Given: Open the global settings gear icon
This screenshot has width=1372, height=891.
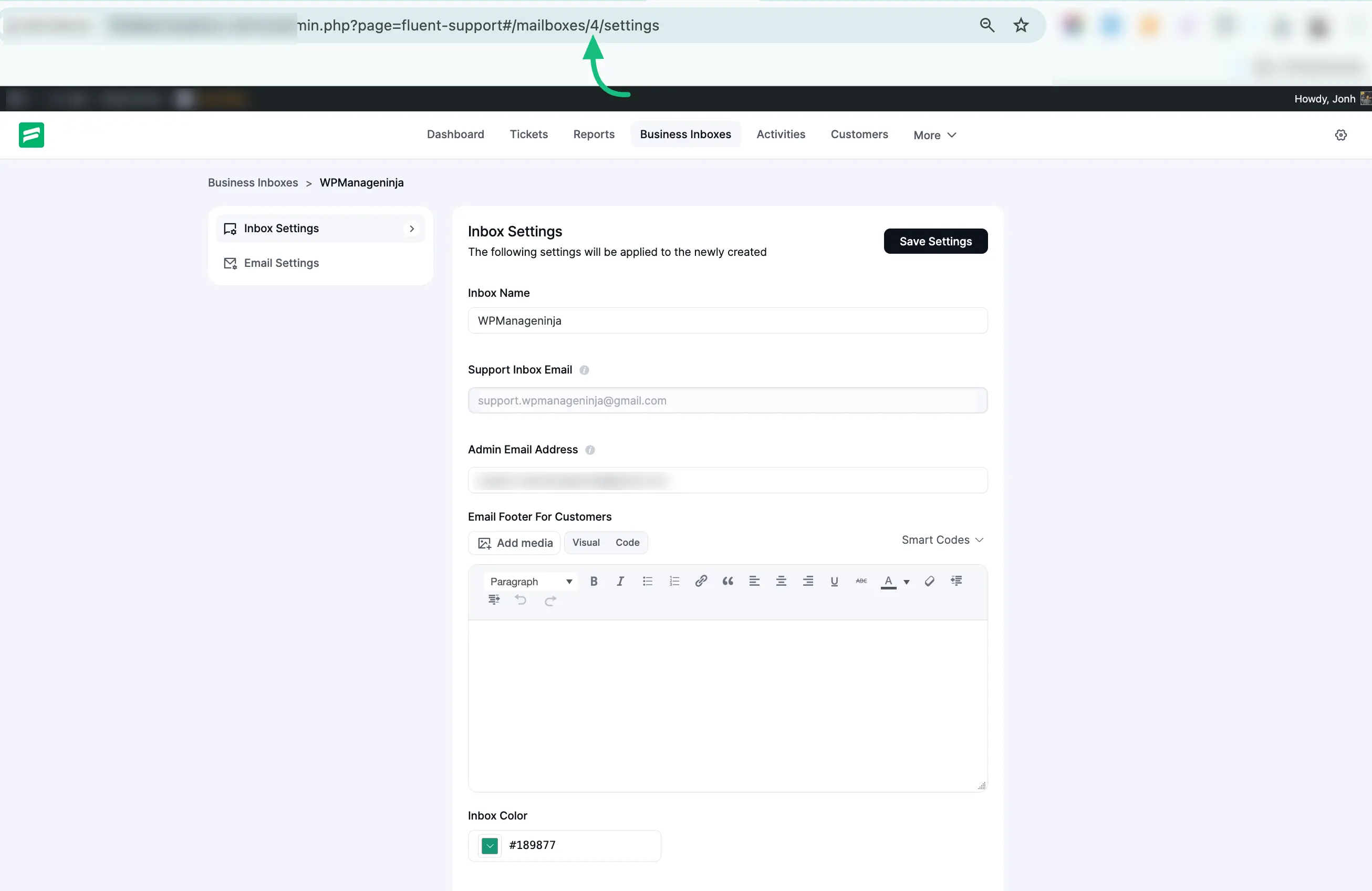Looking at the screenshot, I should [1340, 135].
